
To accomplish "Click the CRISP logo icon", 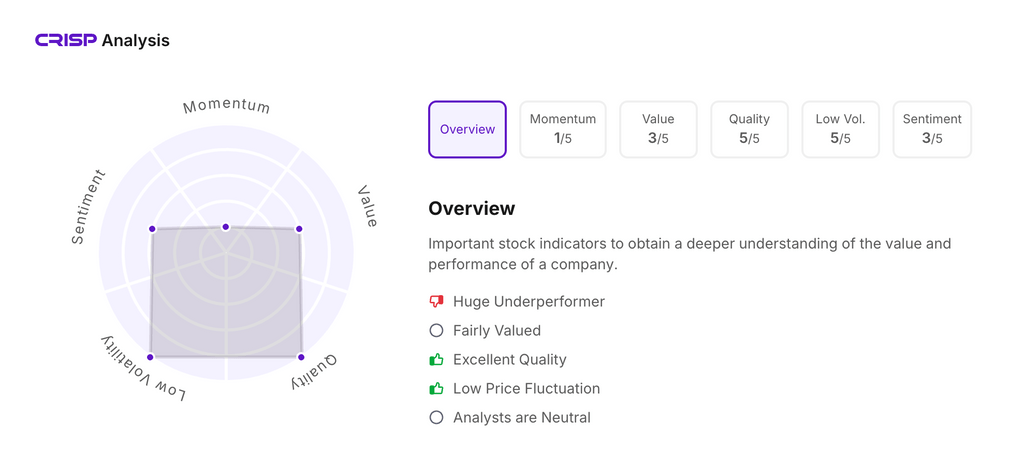I will pos(66,41).
